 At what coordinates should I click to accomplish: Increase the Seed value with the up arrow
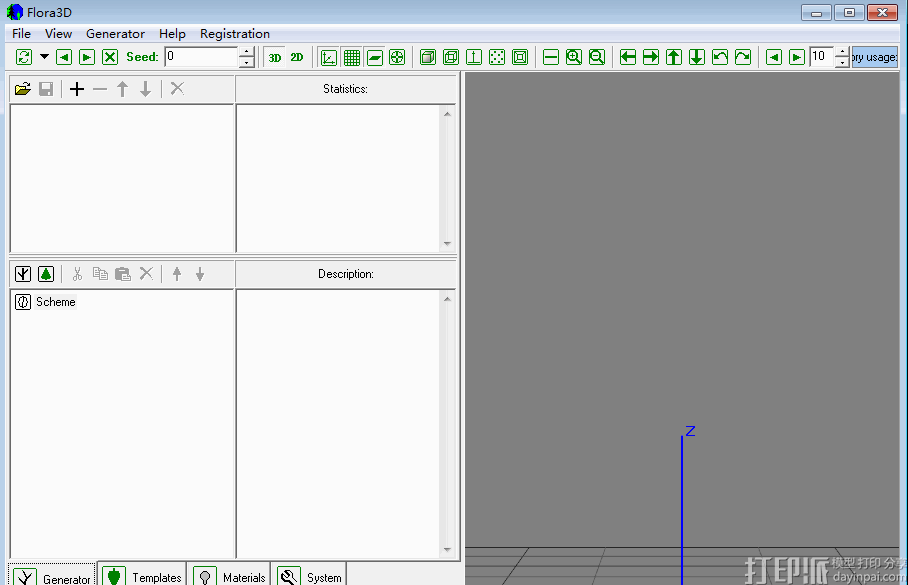(247, 52)
